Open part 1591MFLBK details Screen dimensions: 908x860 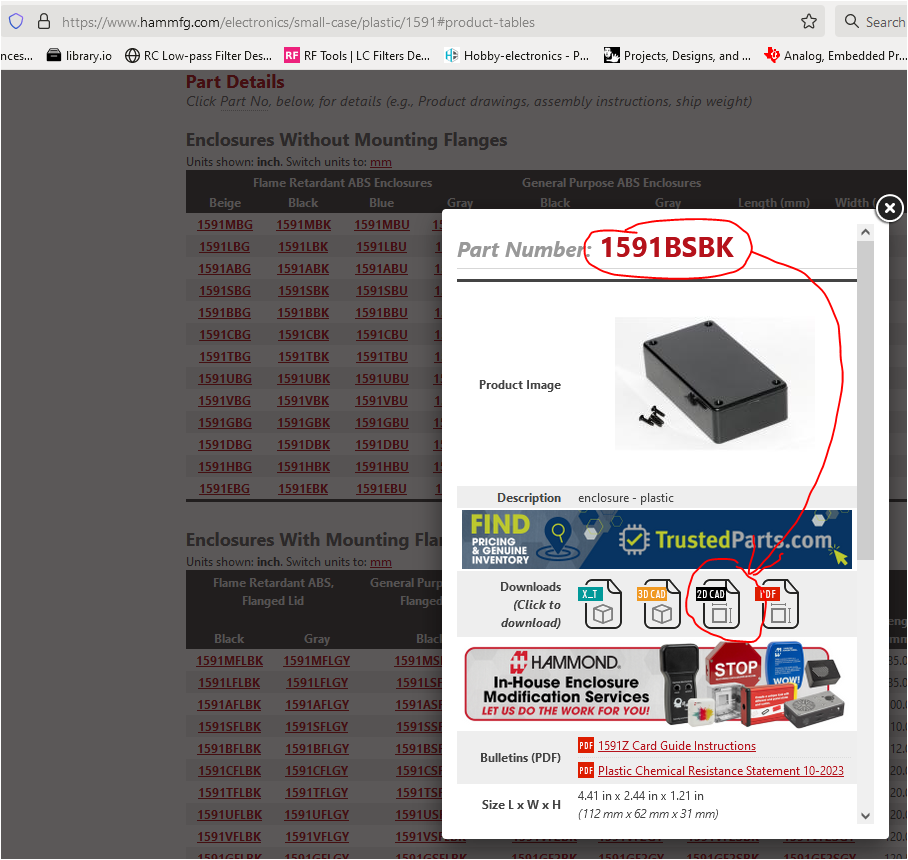tap(229, 661)
